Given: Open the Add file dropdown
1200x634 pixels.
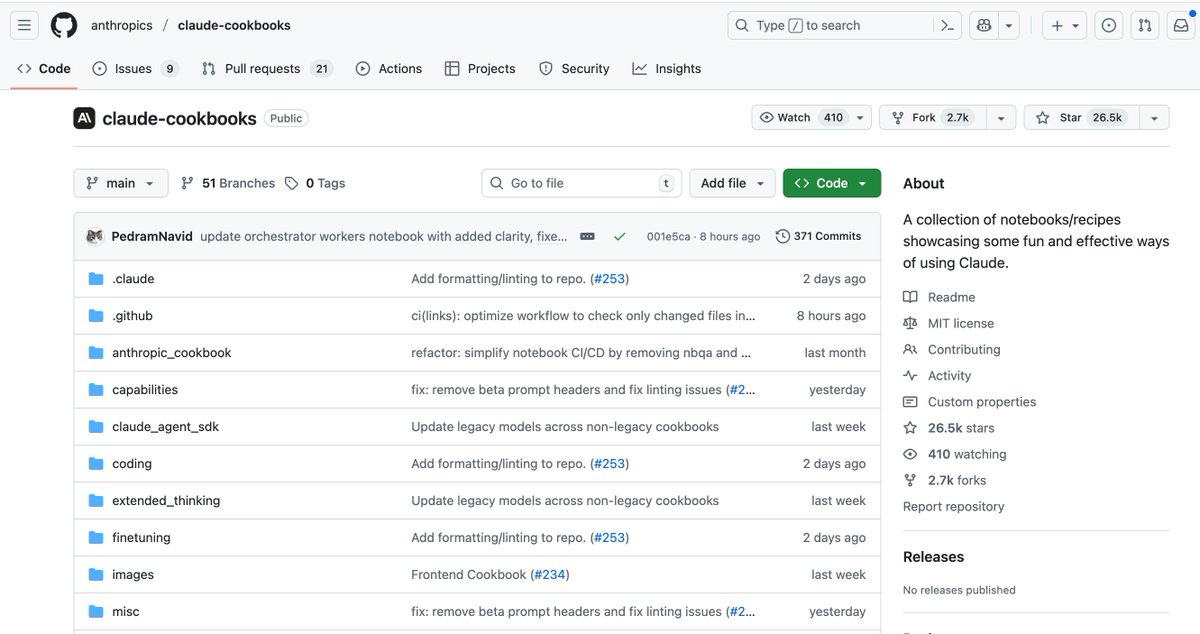Looking at the screenshot, I should tap(732, 183).
